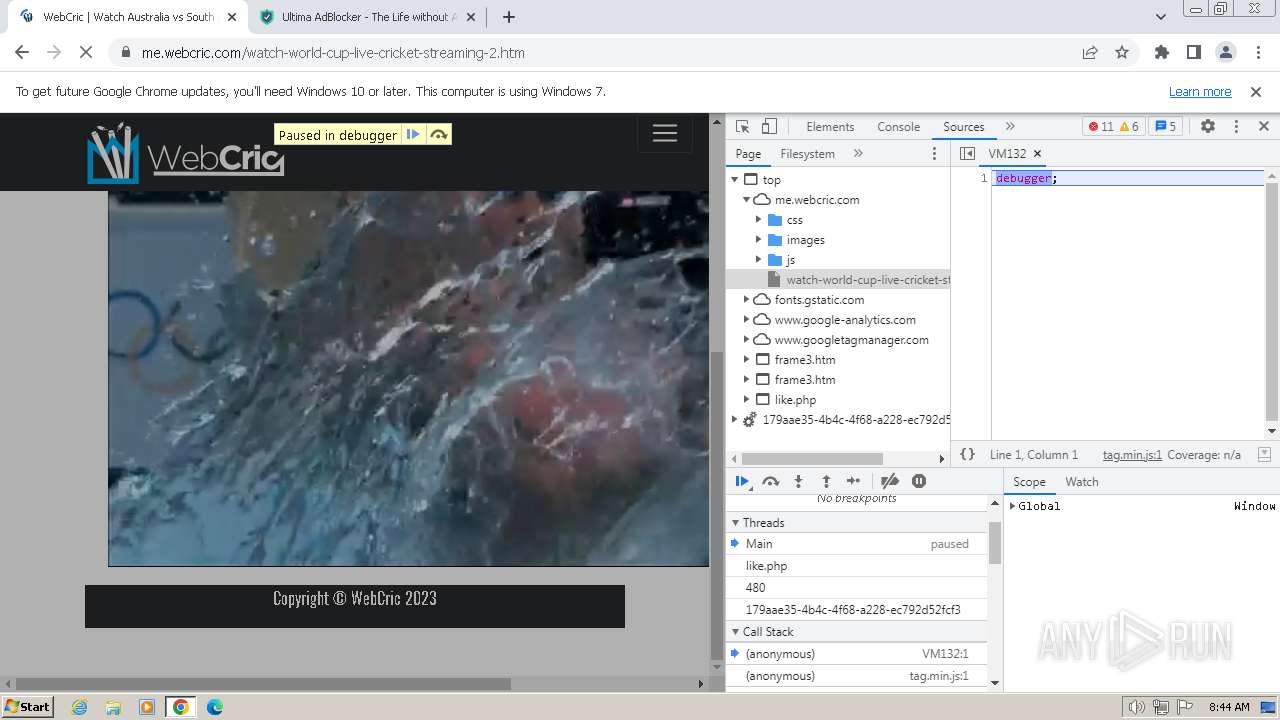1280x720 pixels.
Task: Open tag.min.js:1 source link
Action: [x=1132, y=455]
